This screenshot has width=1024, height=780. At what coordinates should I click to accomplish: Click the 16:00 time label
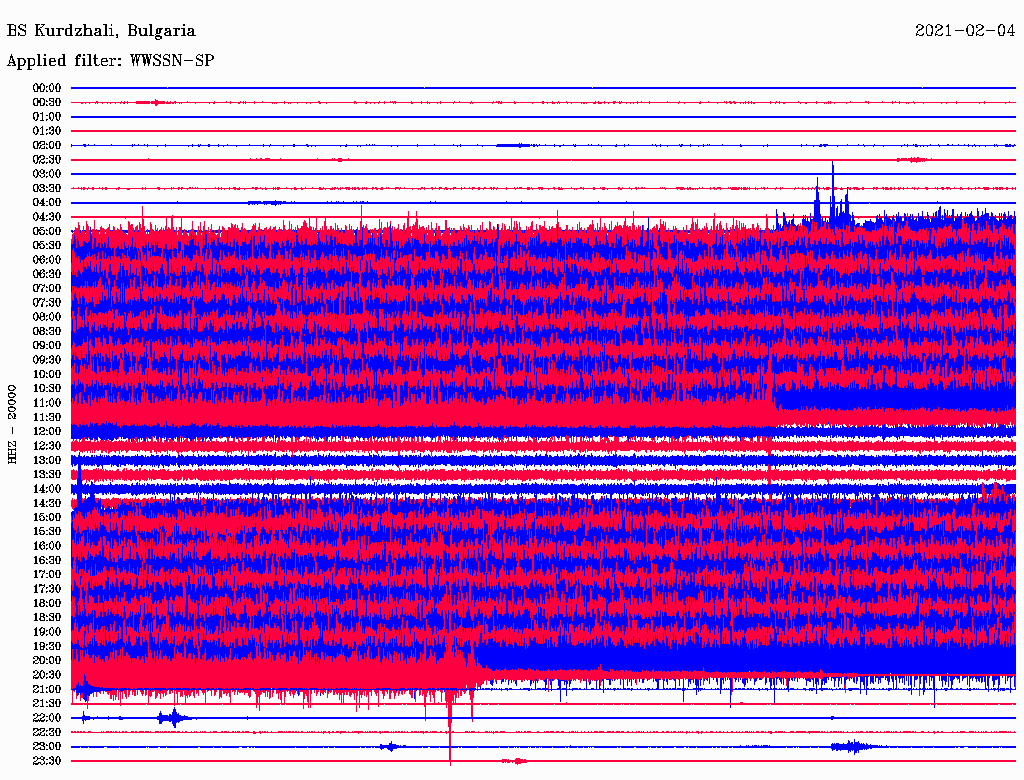(47, 546)
